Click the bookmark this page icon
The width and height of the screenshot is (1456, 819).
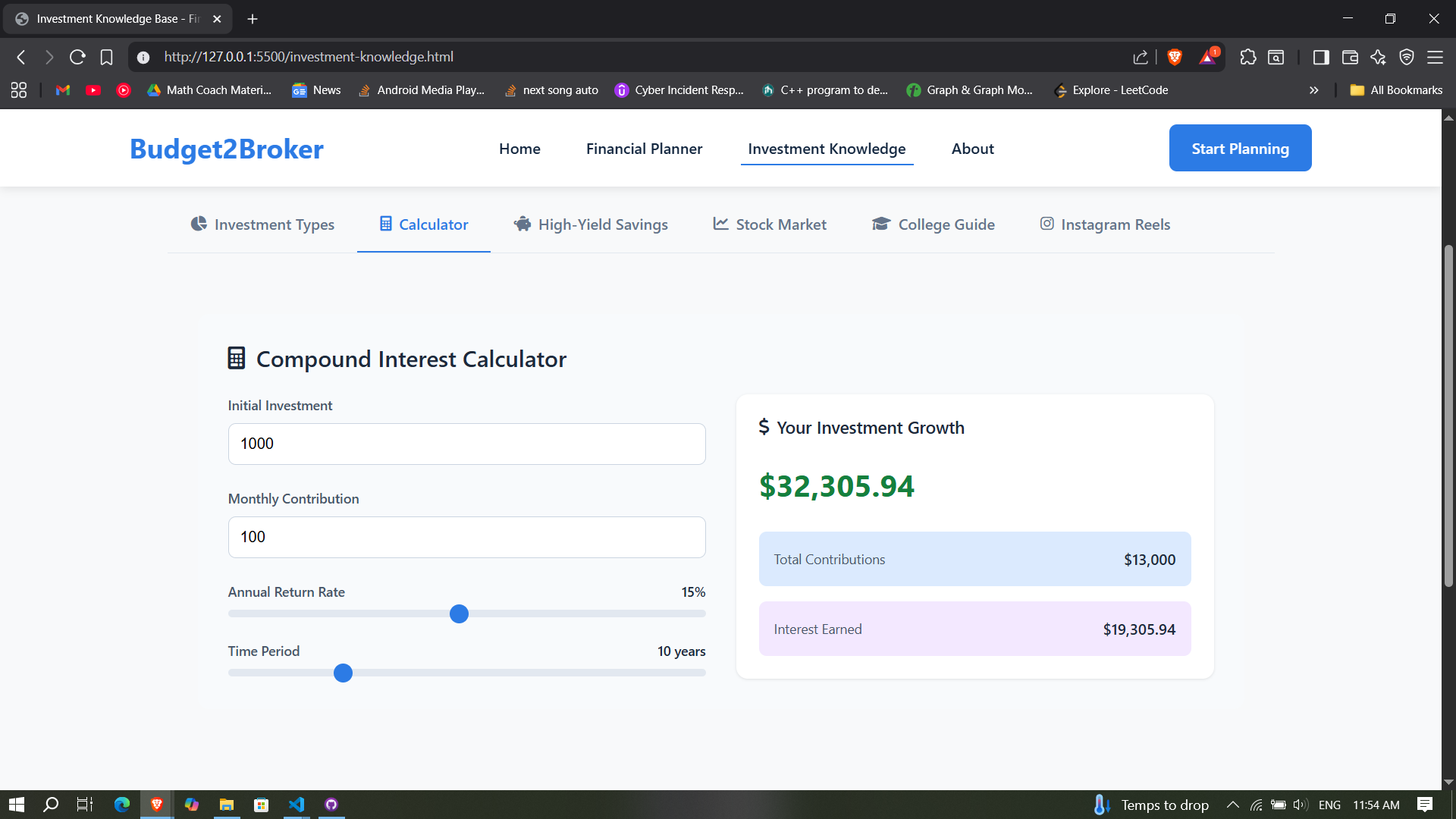click(x=106, y=57)
